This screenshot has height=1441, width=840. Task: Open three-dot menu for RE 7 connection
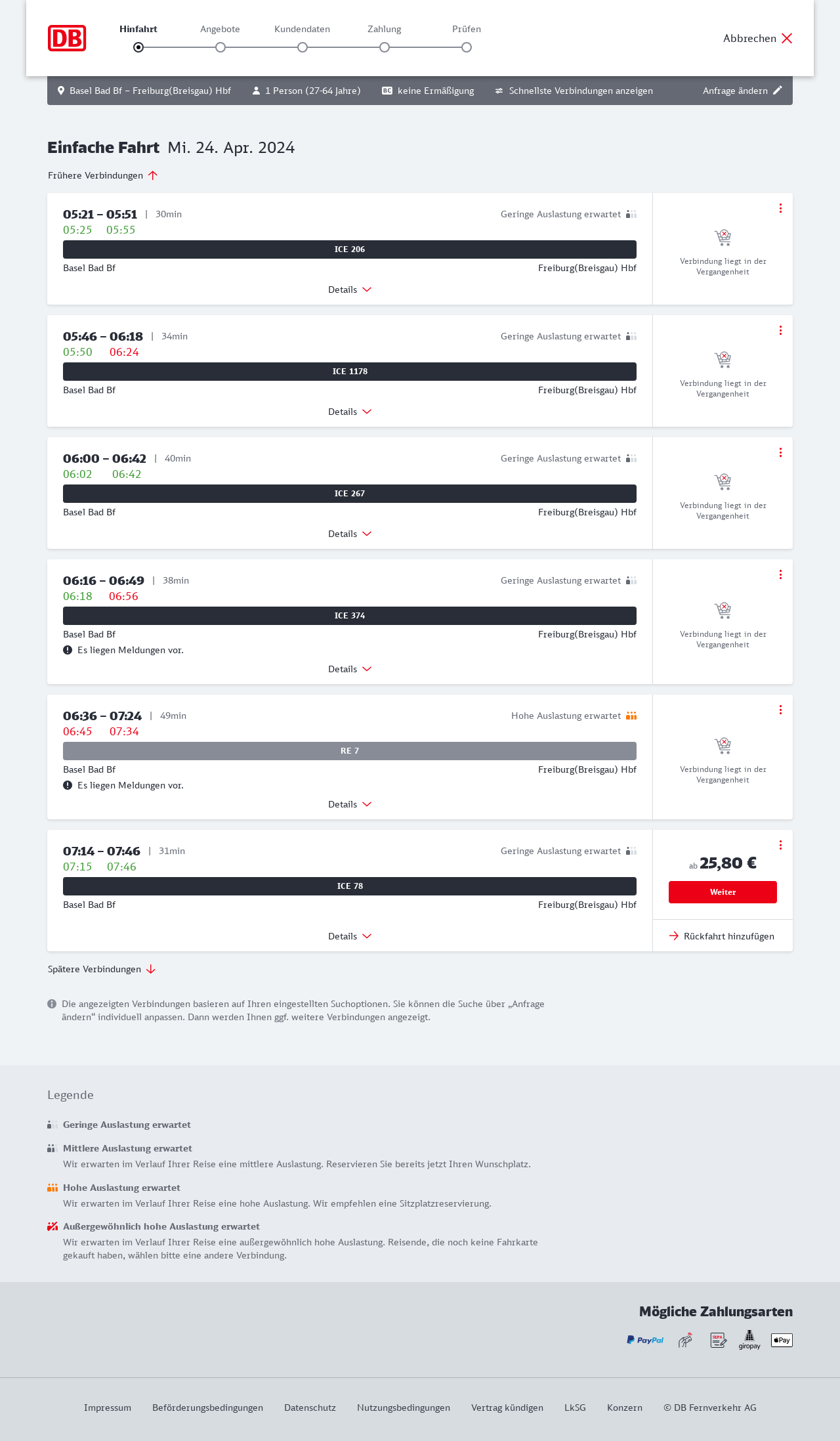click(x=780, y=710)
